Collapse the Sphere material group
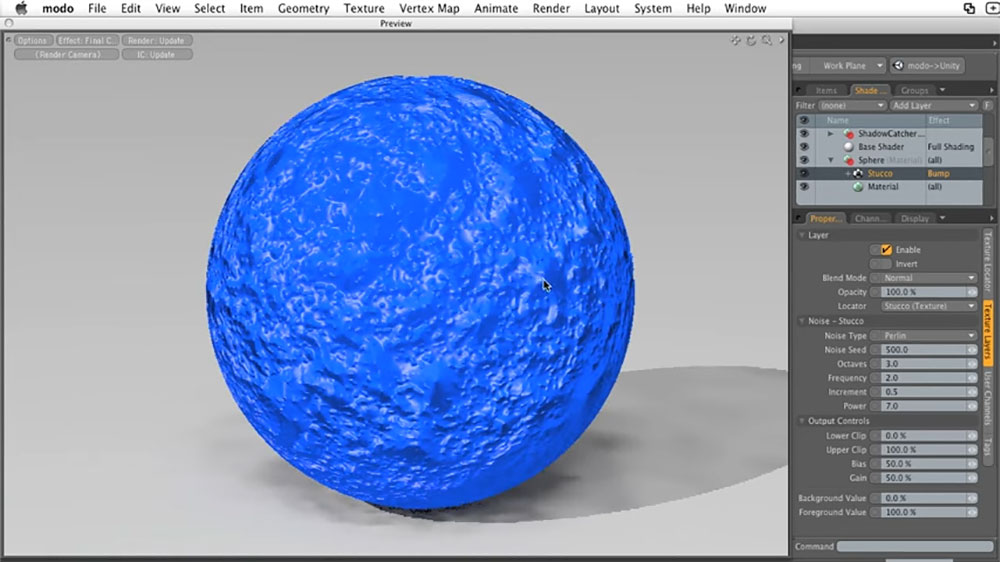1000x562 pixels. (830, 160)
